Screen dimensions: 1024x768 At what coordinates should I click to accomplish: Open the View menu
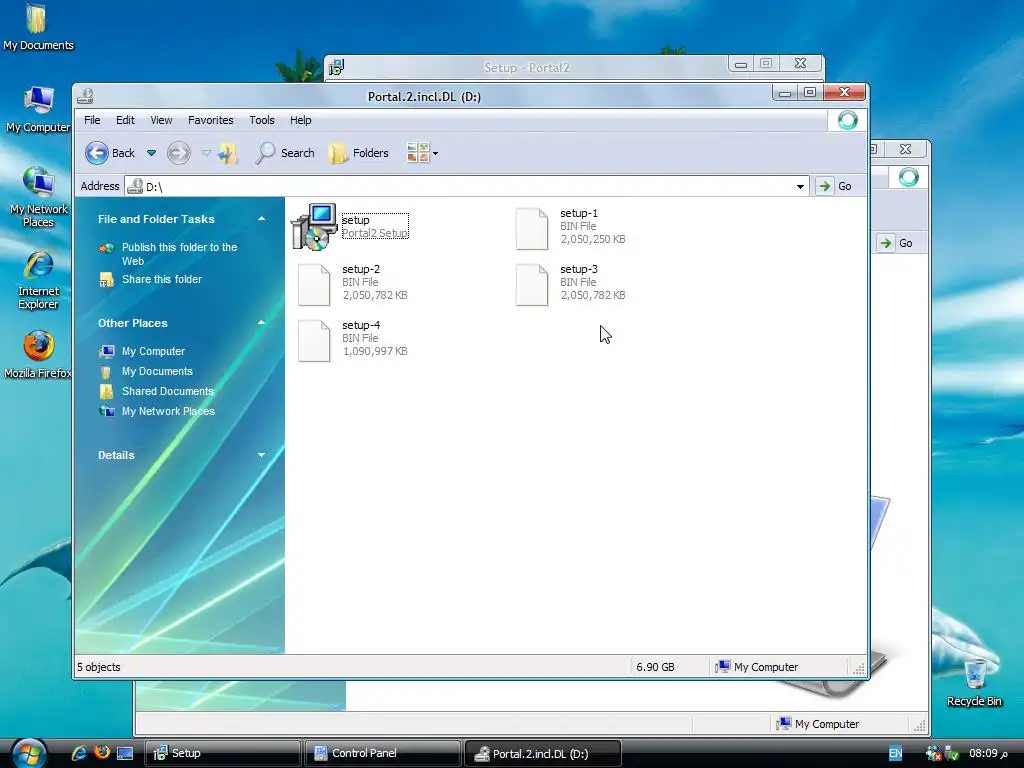point(161,120)
